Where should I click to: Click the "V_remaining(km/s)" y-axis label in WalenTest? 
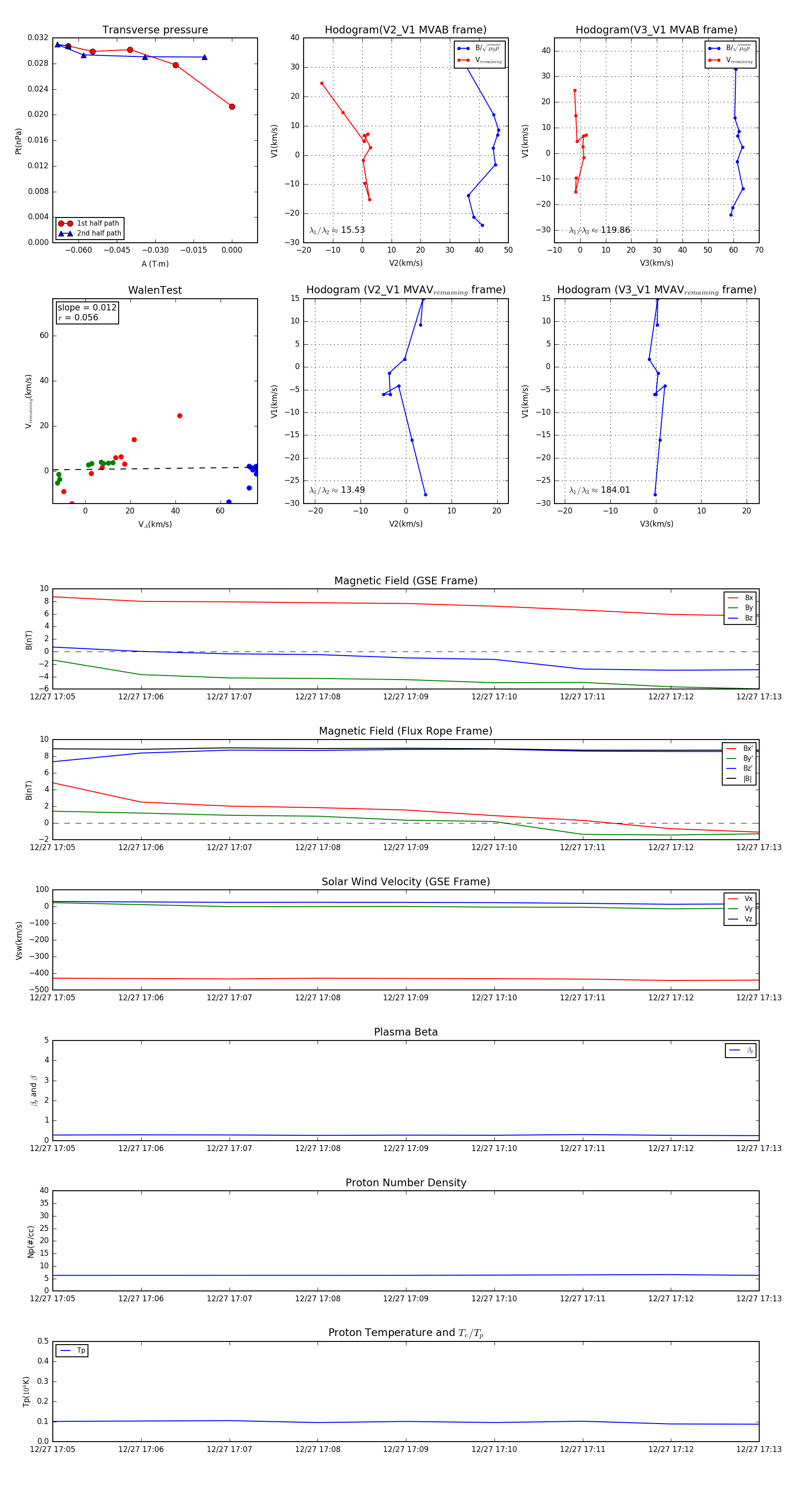tap(28, 401)
